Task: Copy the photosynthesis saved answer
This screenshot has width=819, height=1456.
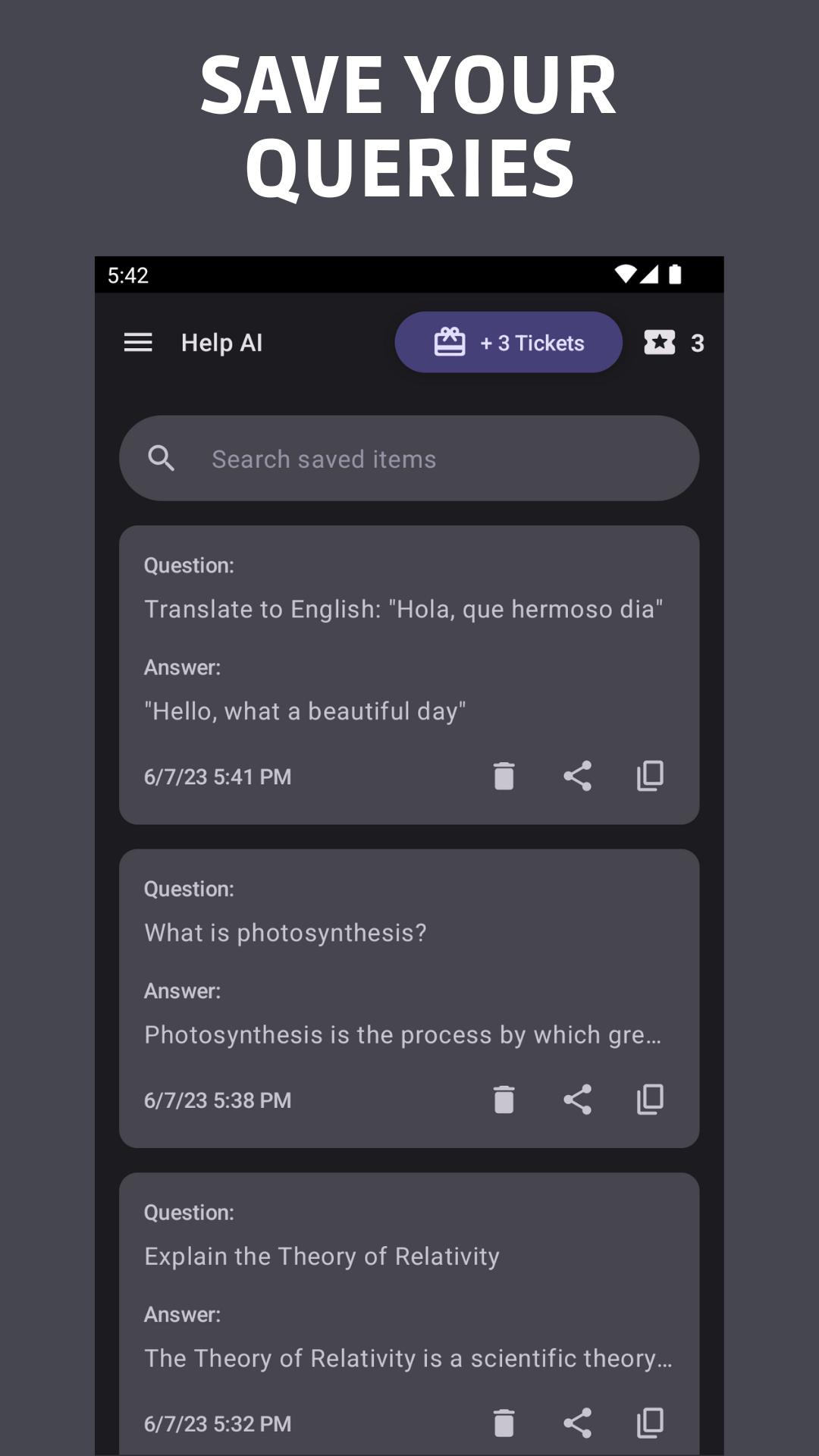Action: (x=650, y=1100)
